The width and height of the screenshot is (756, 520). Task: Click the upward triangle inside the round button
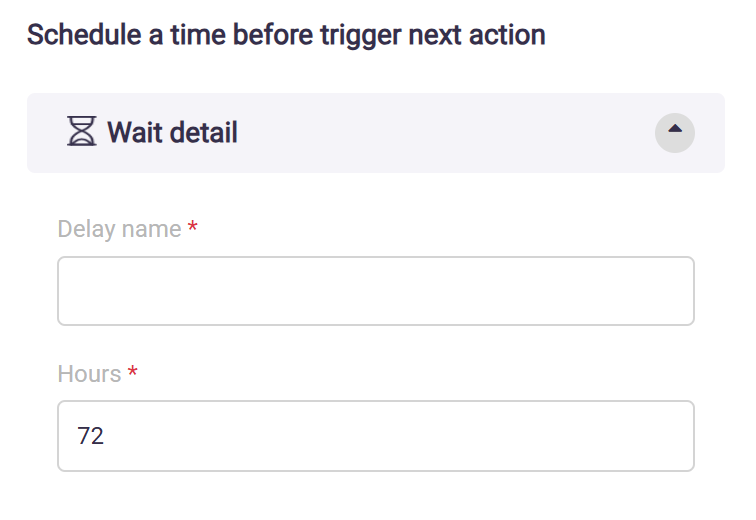click(x=674, y=129)
